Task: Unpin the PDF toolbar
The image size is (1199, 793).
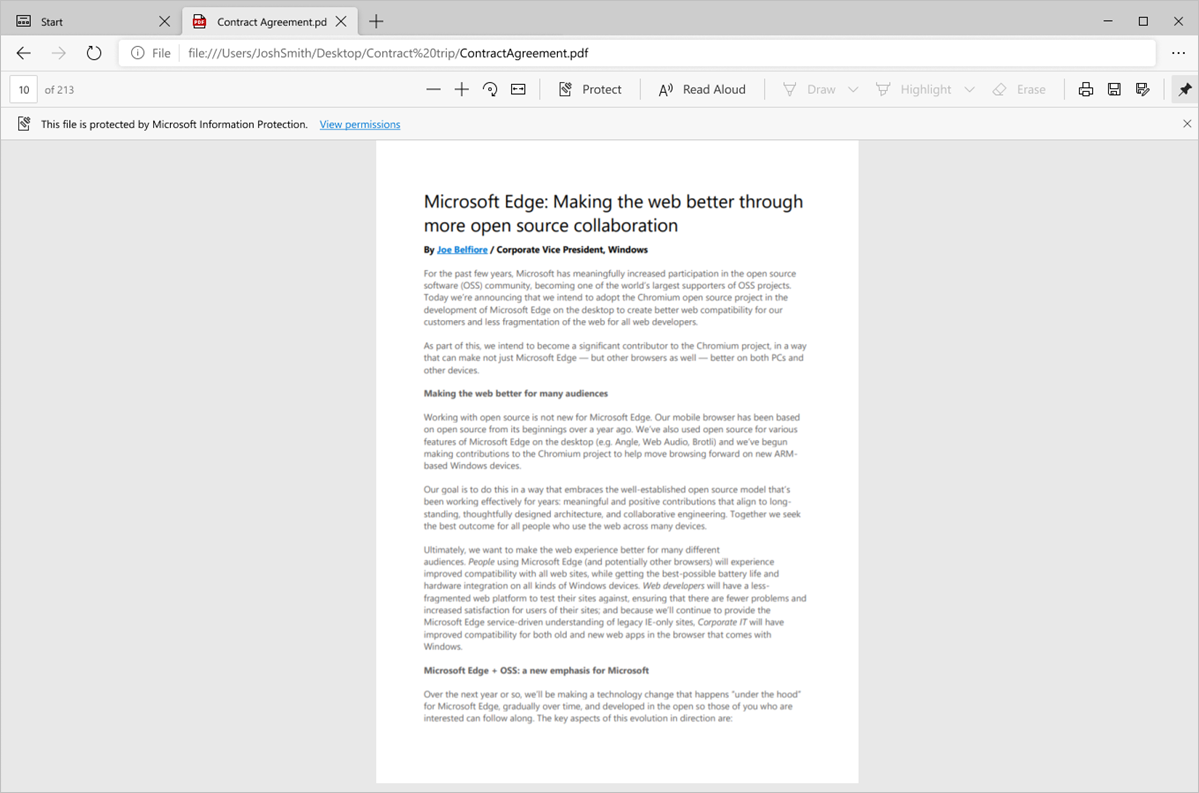Action: point(1184,89)
